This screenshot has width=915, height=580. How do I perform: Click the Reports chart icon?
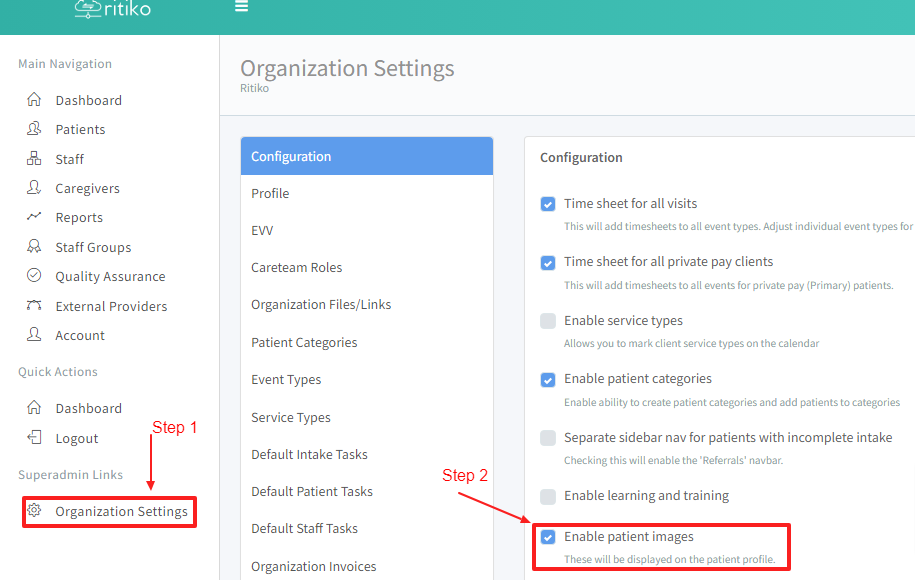pos(34,217)
